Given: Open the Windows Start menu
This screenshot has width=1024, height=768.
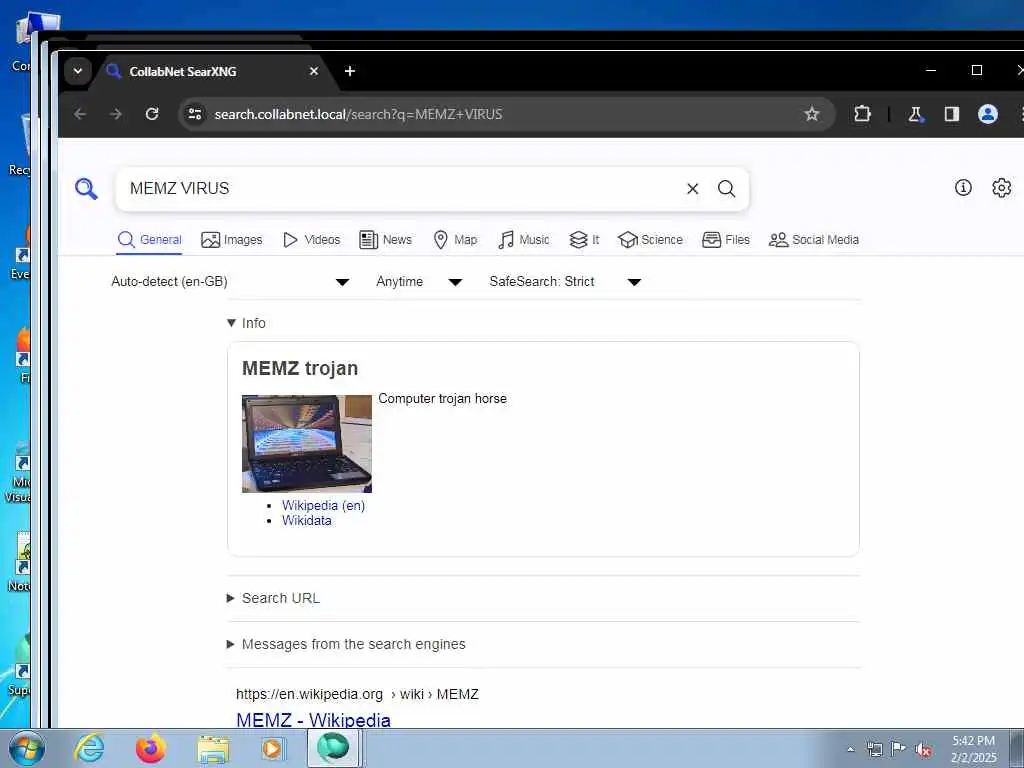Looking at the screenshot, I should click(25, 748).
